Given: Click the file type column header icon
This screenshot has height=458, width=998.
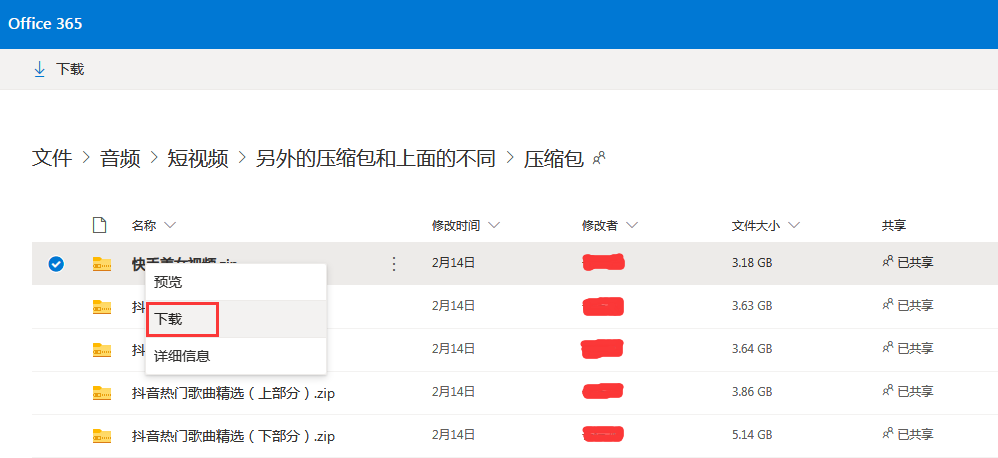Looking at the screenshot, I should tap(99, 225).
